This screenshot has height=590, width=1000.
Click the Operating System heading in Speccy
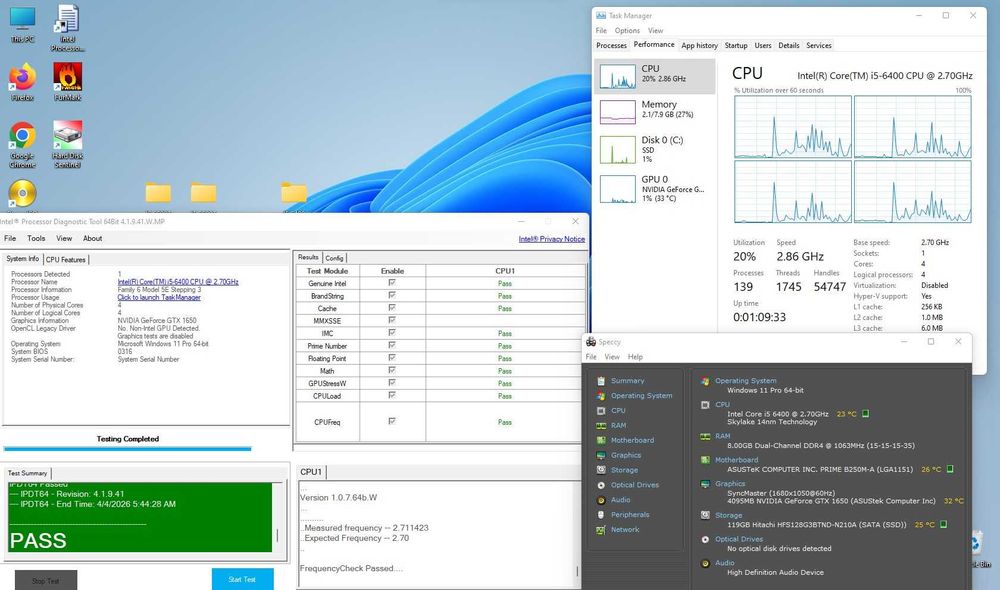746,380
